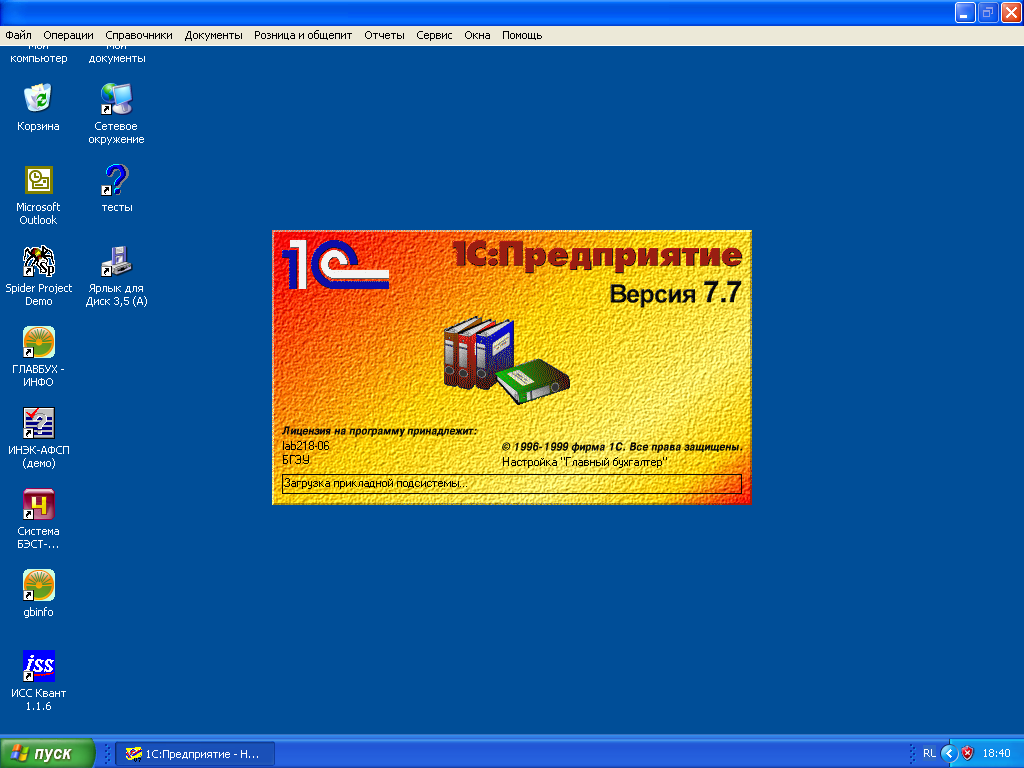
Task: Select the Ярлык для Диск 3,5 (A) icon
Action: tap(116, 261)
